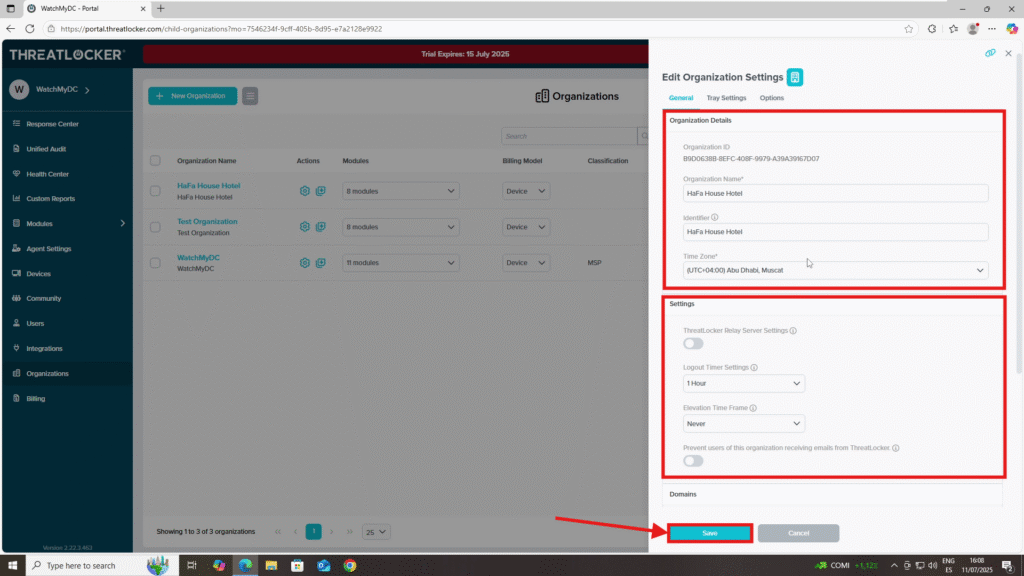Screen dimensions: 1024x576
Task: Check the WatchMyDC row checkbox
Action: [155, 263]
